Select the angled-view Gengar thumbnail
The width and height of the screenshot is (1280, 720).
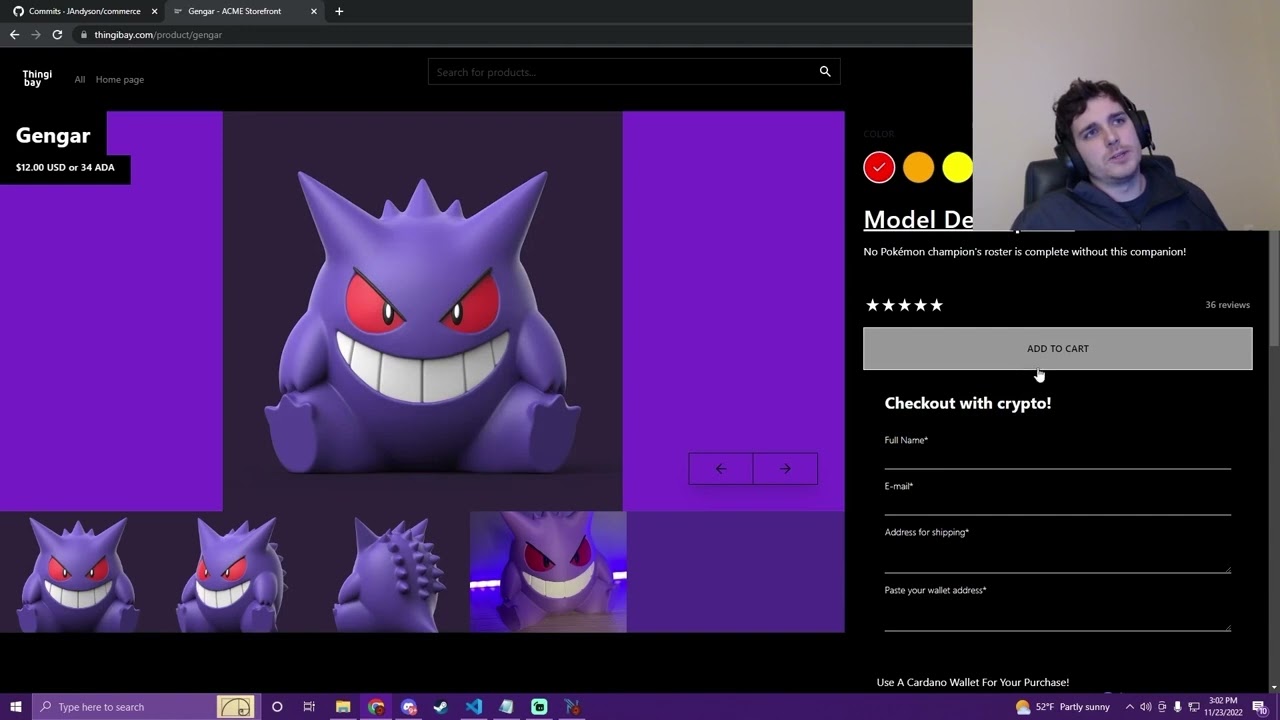click(x=235, y=572)
